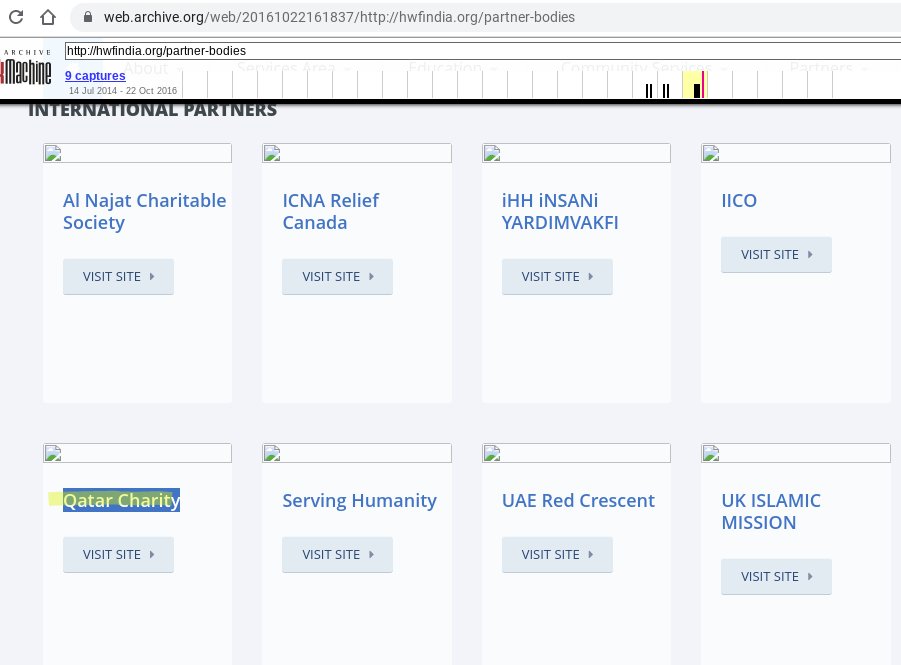Viewport: 901px width, 665px height.
Task: Click broken image above Al Najat Charitable Society
Action: (137, 153)
